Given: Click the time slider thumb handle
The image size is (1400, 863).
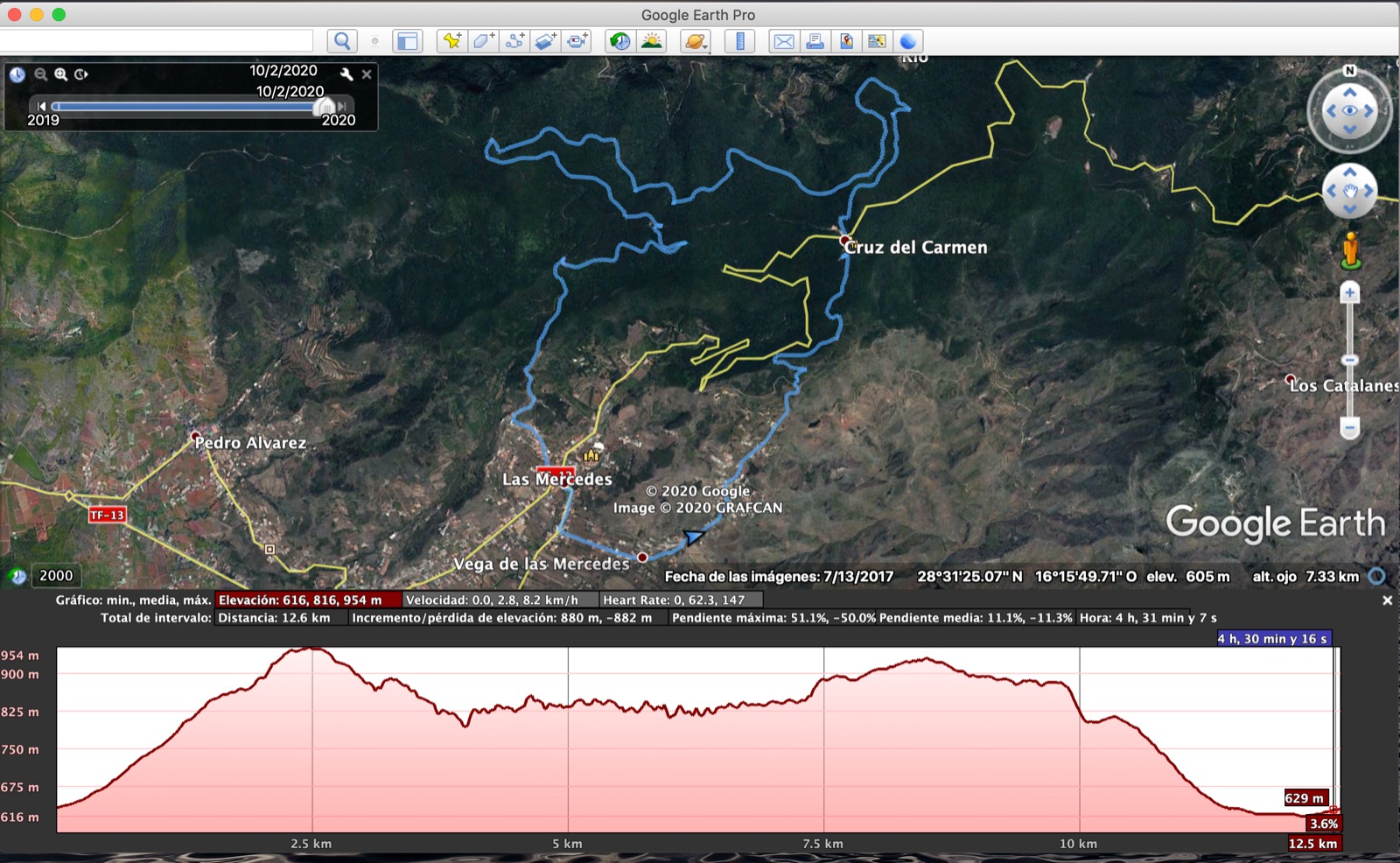Looking at the screenshot, I should tap(325, 107).
